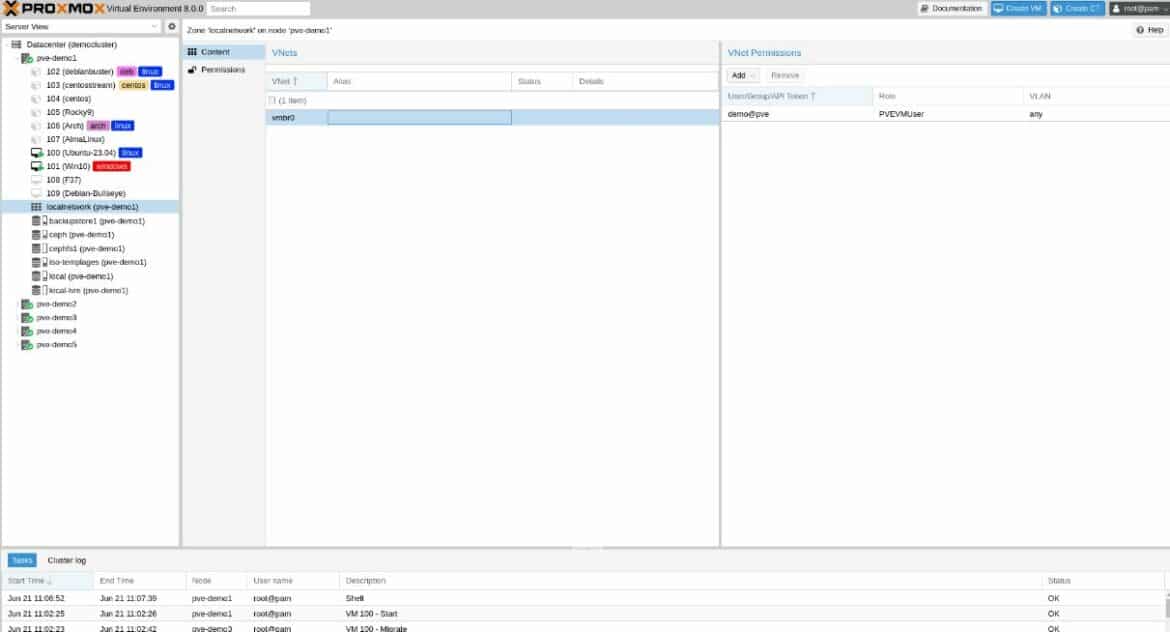Click the Create CT button
Image resolution: width=1170 pixels, height=632 pixels.
click(x=1077, y=8)
